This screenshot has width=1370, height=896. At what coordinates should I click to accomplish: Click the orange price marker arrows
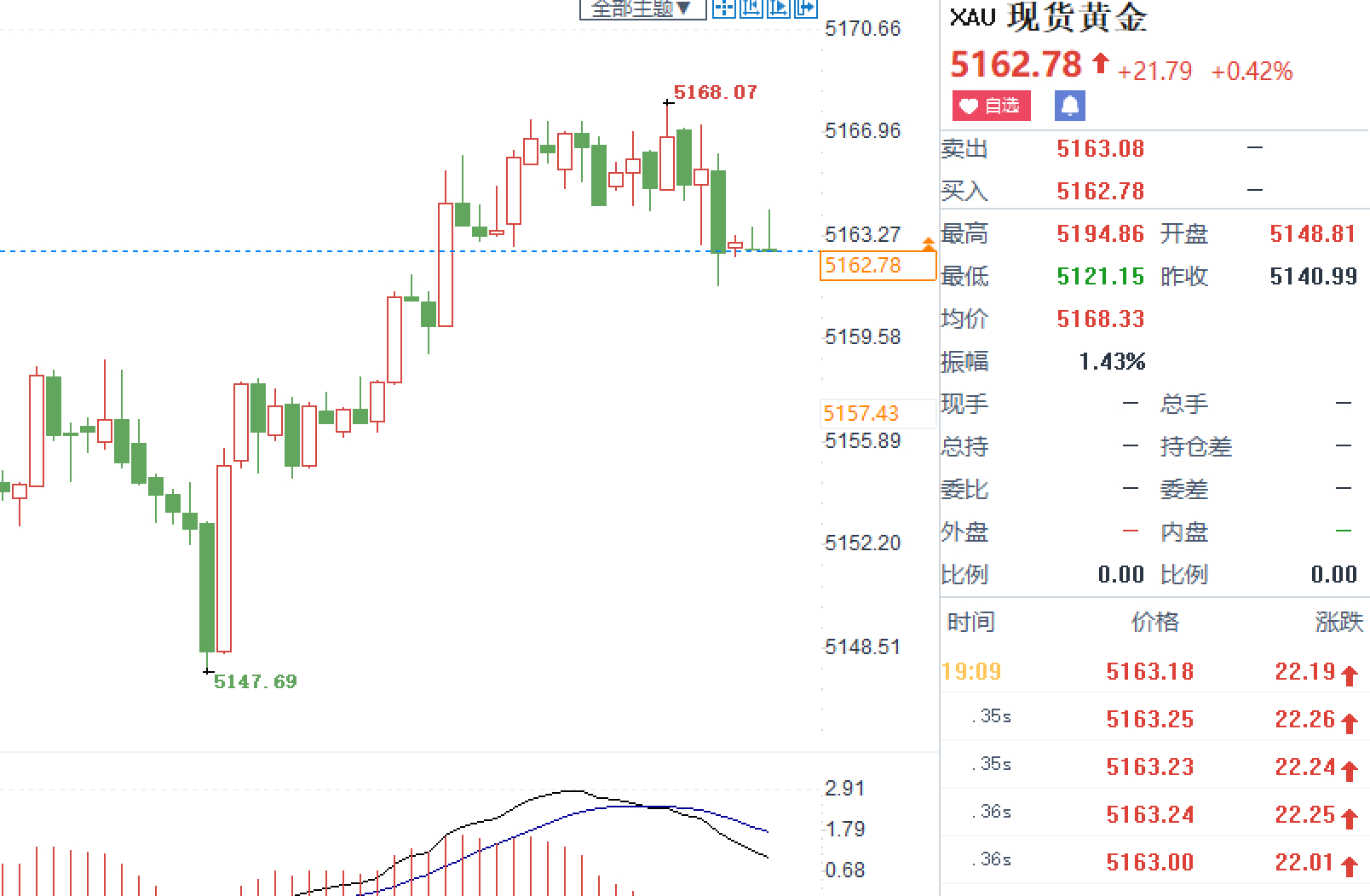coord(929,244)
